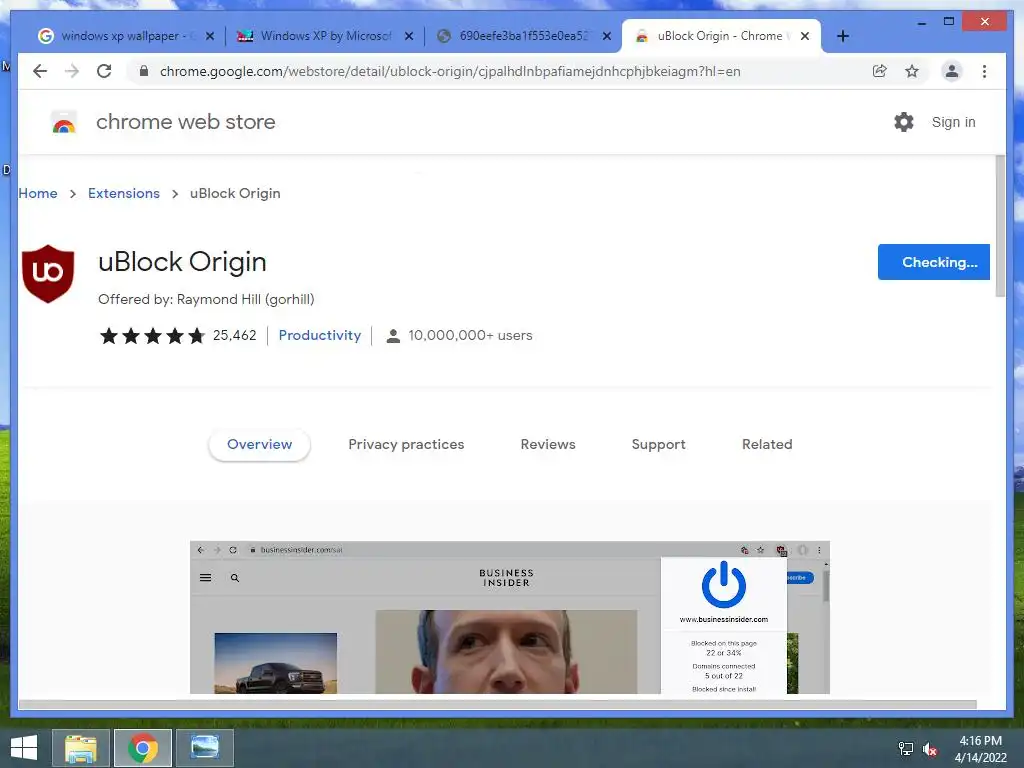Click the Sign in link
The height and width of the screenshot is (768, 1024).
(x=953, y=122)
